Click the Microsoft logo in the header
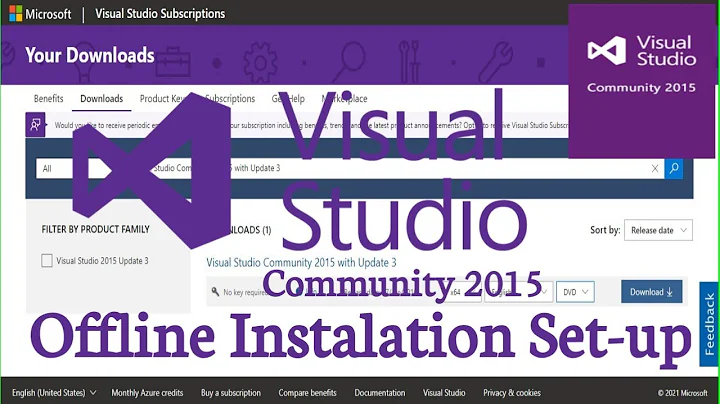 (x=40, y=14)
